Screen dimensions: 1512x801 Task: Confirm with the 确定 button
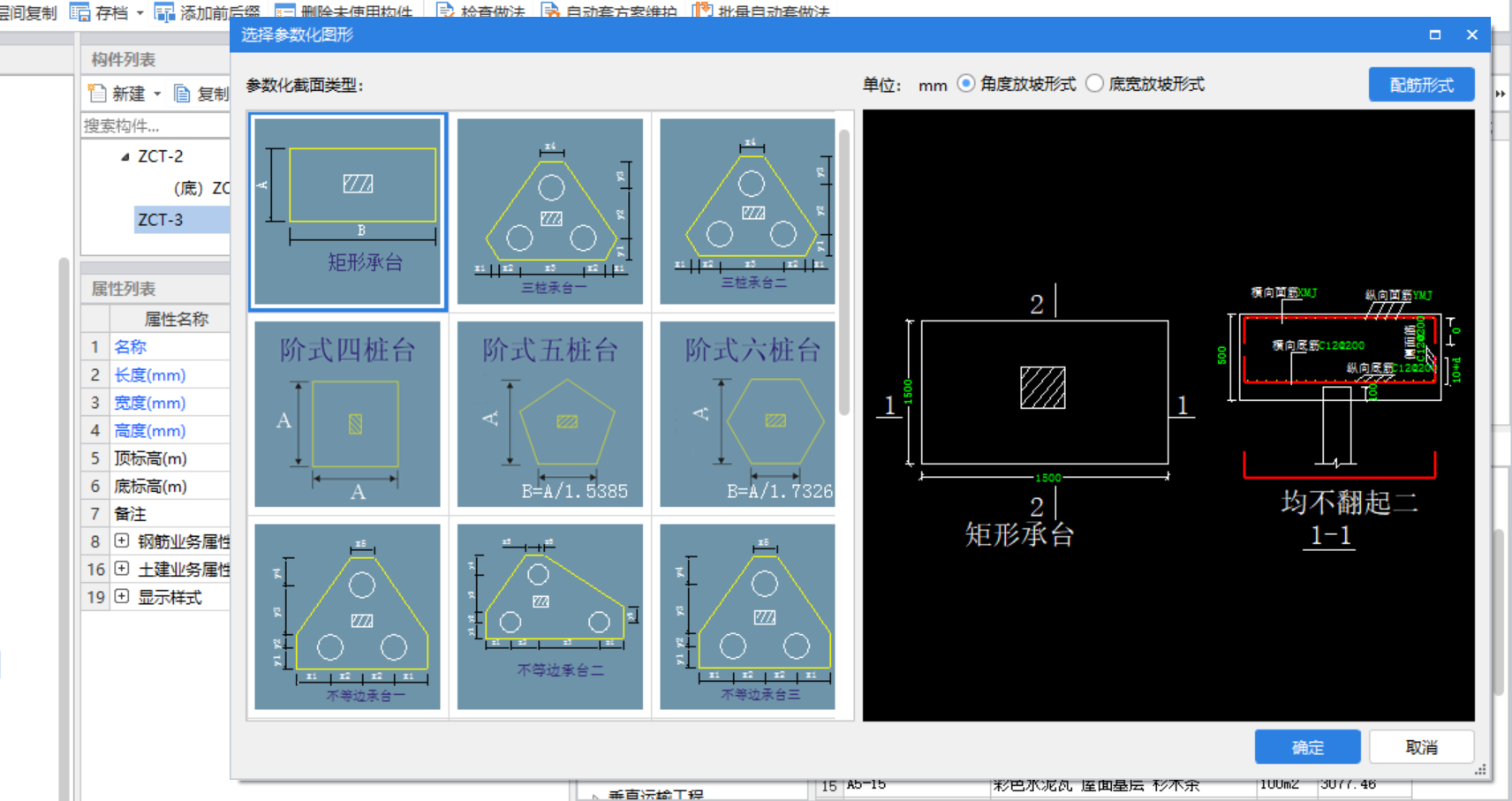point(1307,747)
